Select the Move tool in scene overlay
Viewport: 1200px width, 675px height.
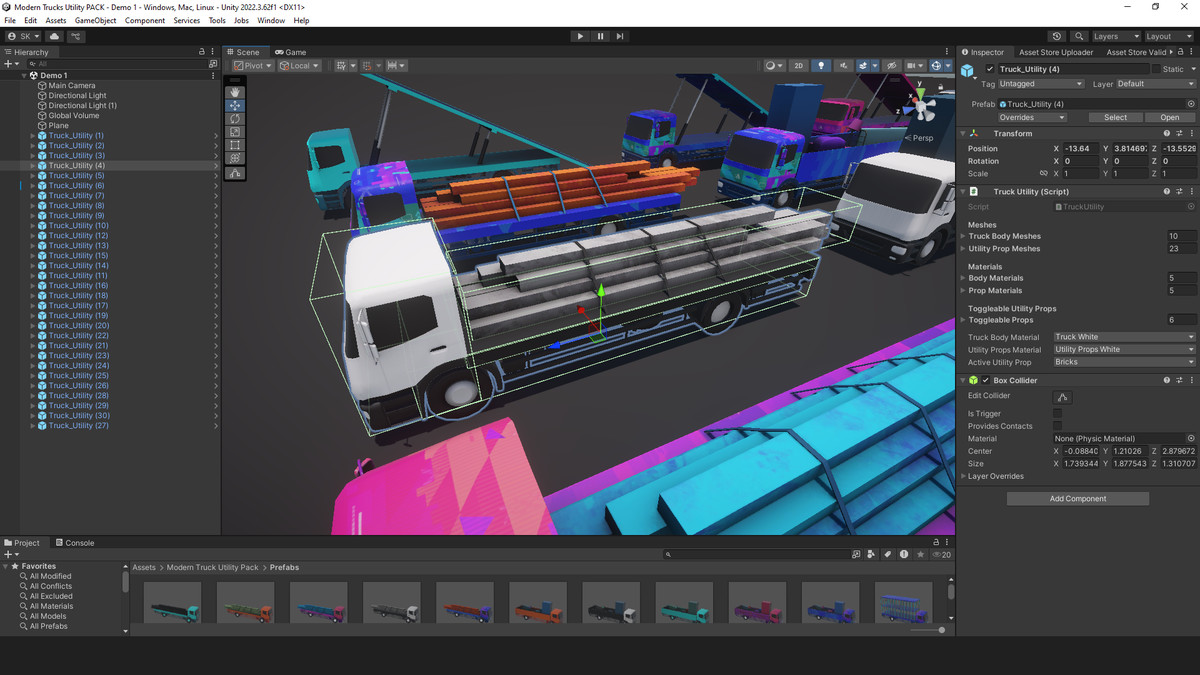pyautogui.click(x=235, y=105)
